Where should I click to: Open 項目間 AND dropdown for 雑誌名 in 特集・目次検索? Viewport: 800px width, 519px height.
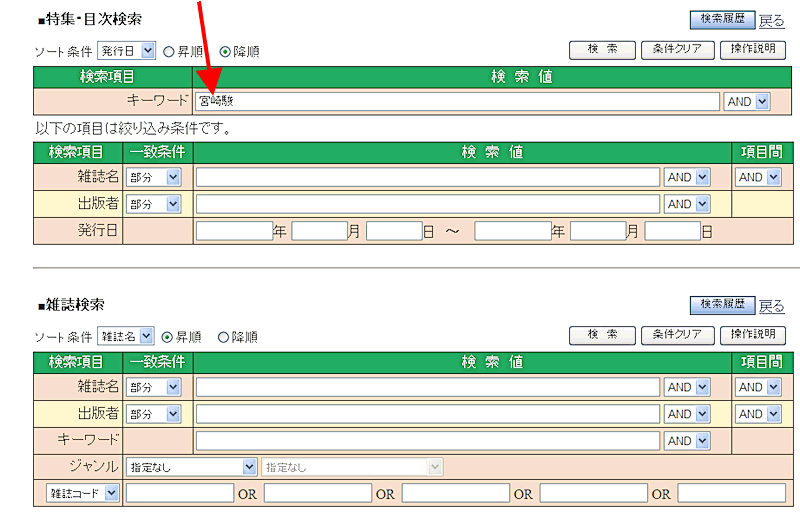pos(758,177)
